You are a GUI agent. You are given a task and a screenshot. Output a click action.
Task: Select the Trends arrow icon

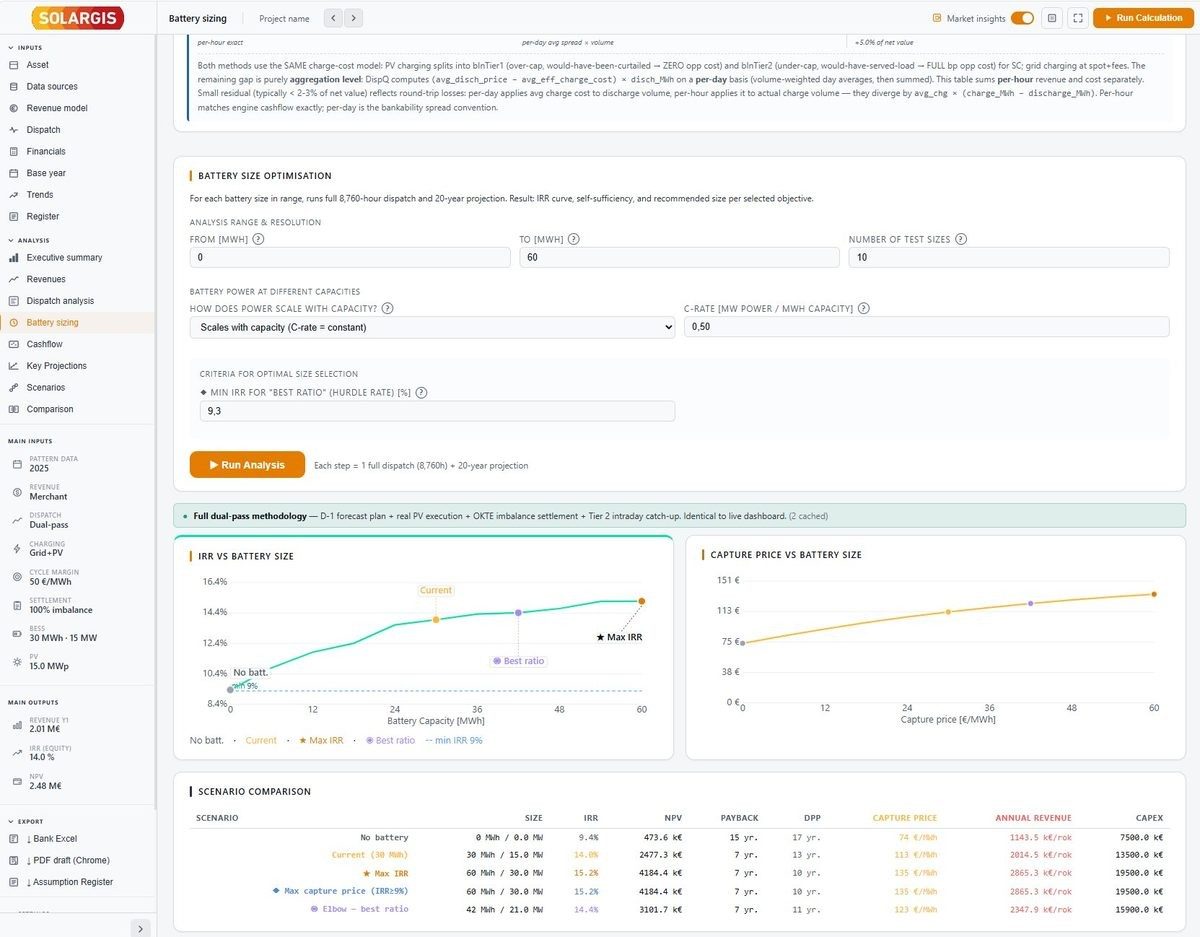coord(14,195)
